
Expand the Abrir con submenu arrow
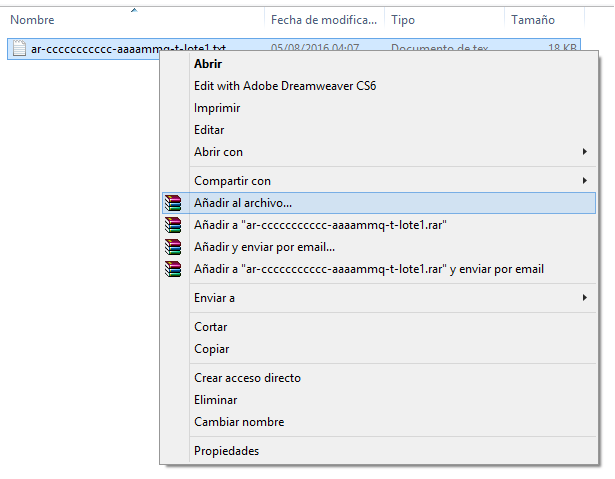(584, 152)
